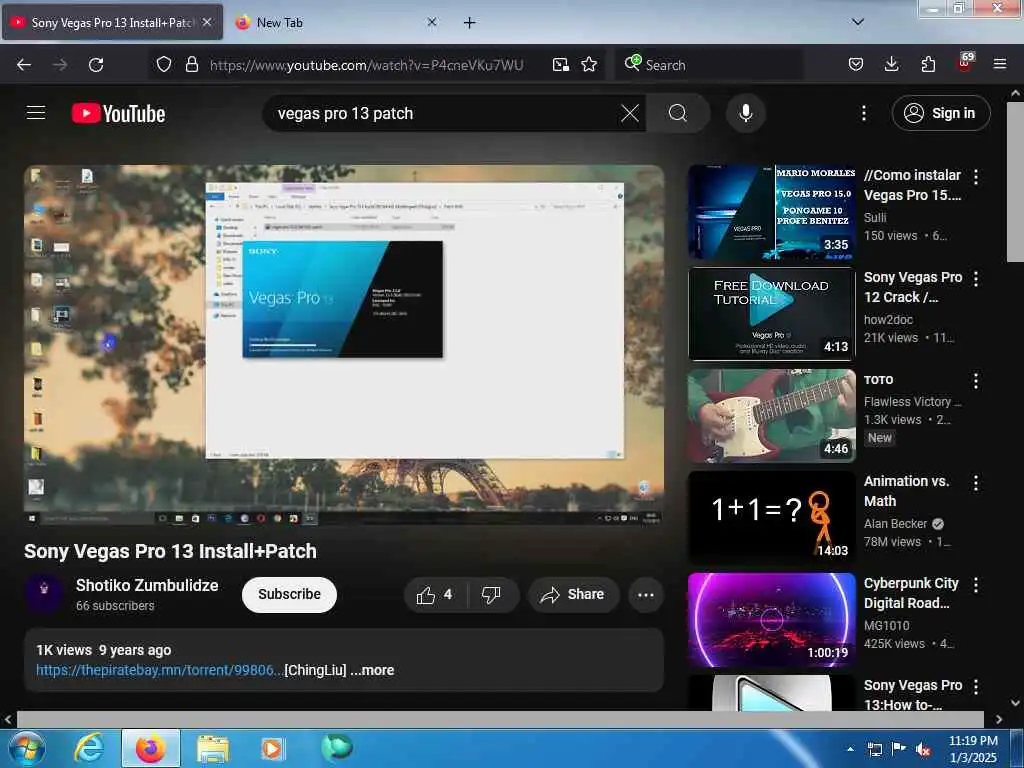This screenshot has height=768, width=1024.
Task: Open options menu for Animation vs. Math
Action: point(976,483)
